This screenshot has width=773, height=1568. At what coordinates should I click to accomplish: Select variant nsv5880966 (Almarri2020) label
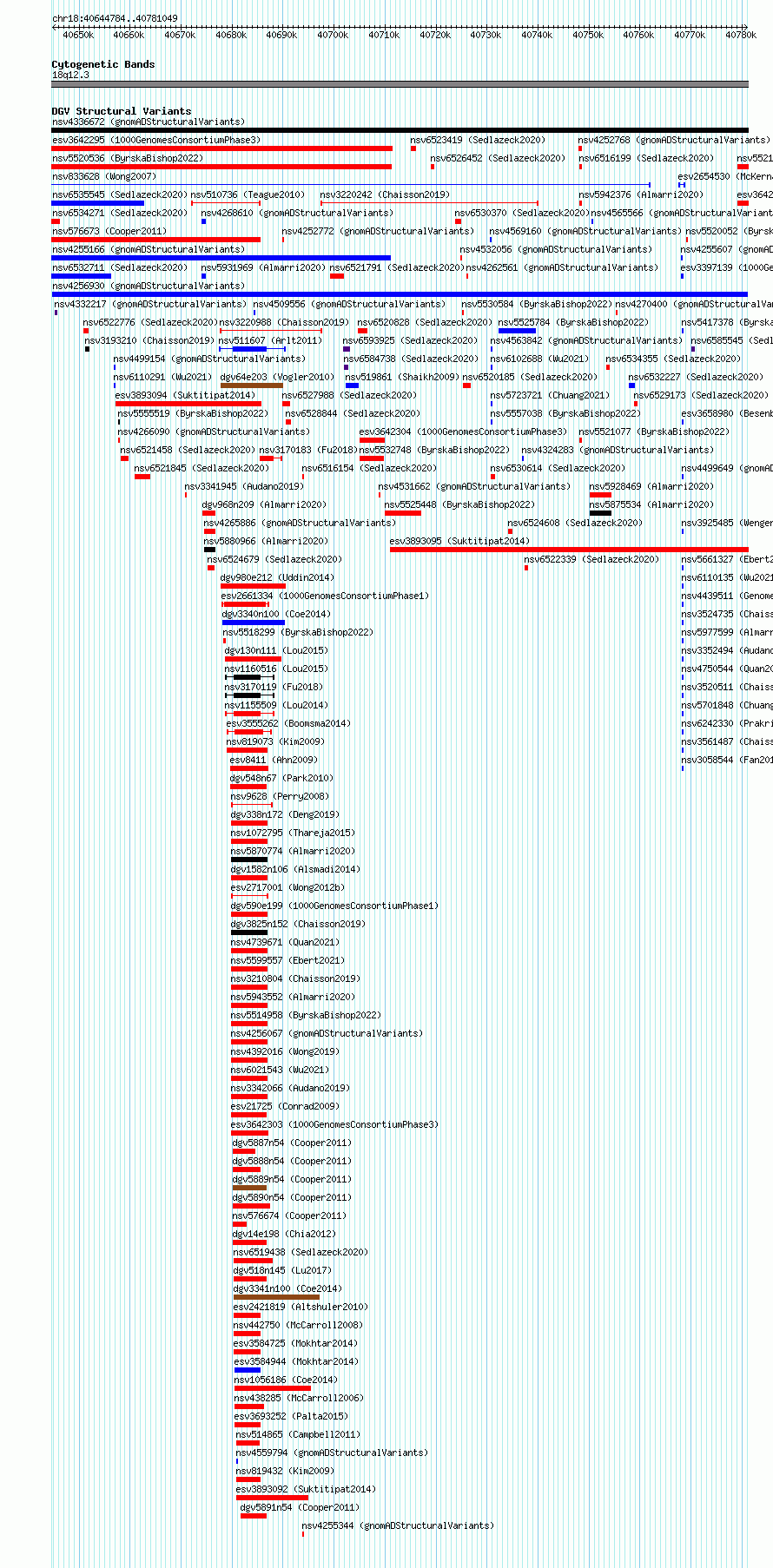[267, 541]
